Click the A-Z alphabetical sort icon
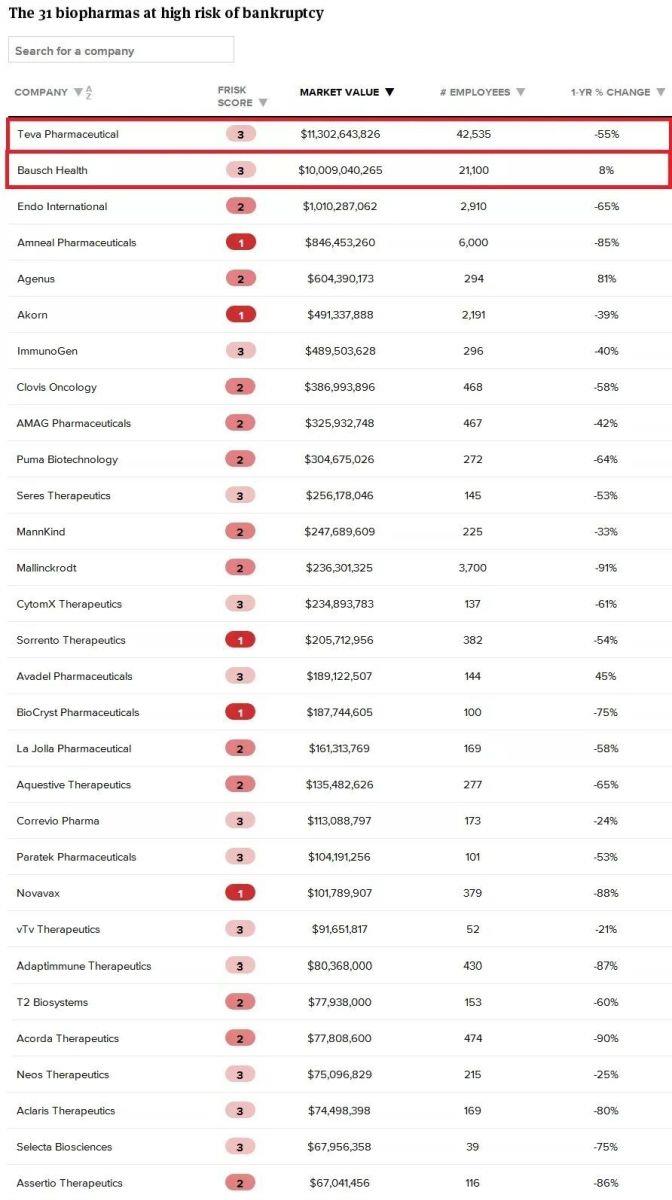This screenshot has width=672, height=1200. (89, 93)
